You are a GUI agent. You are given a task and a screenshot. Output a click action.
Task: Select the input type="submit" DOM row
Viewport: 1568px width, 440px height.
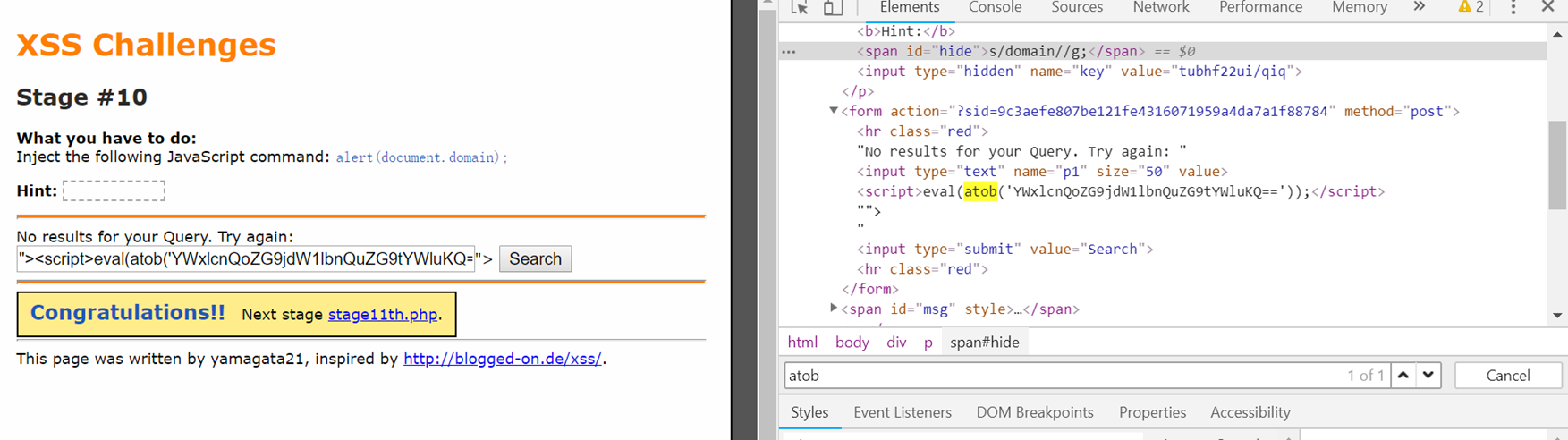[1005, 249]
